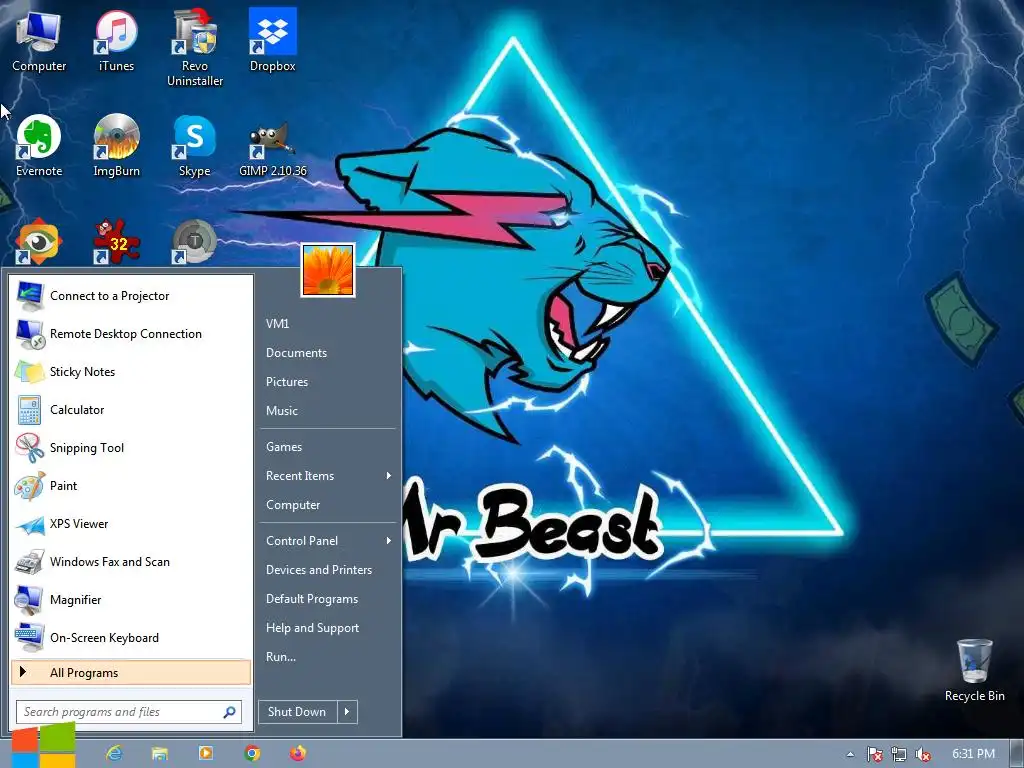Viewport: 1024px width, 768px height.
Task: Expand All Programs list
Action: [131, 673]
